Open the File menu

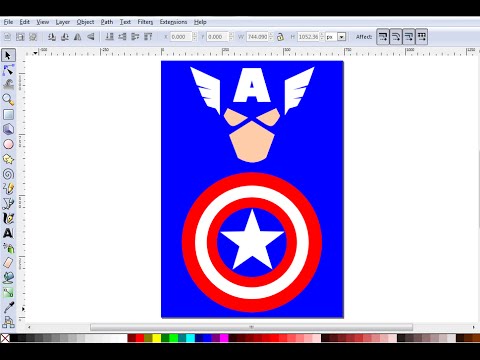pyautogui.click(x=8, y=22)
